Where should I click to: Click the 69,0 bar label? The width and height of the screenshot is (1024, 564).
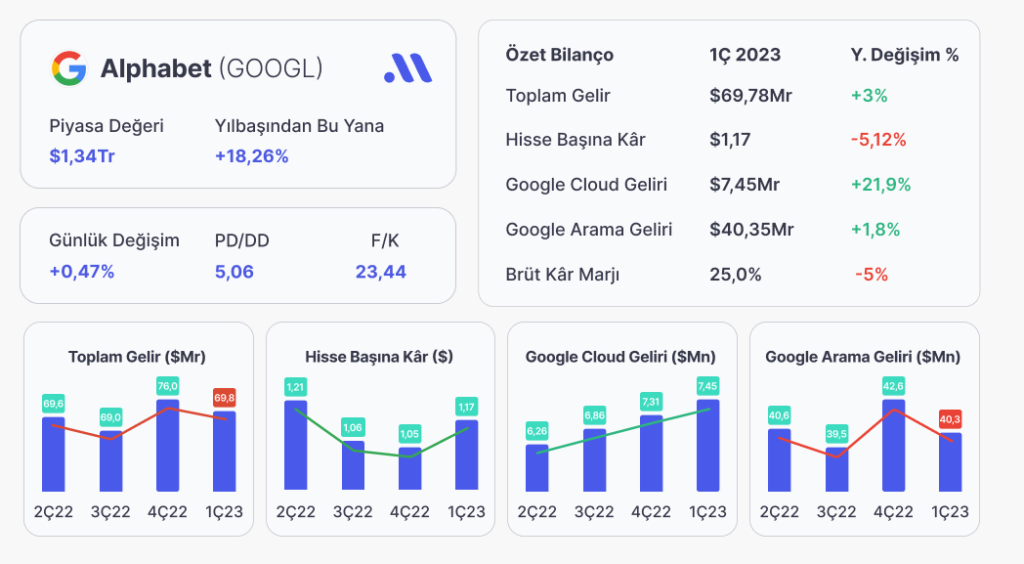(110, 417)
